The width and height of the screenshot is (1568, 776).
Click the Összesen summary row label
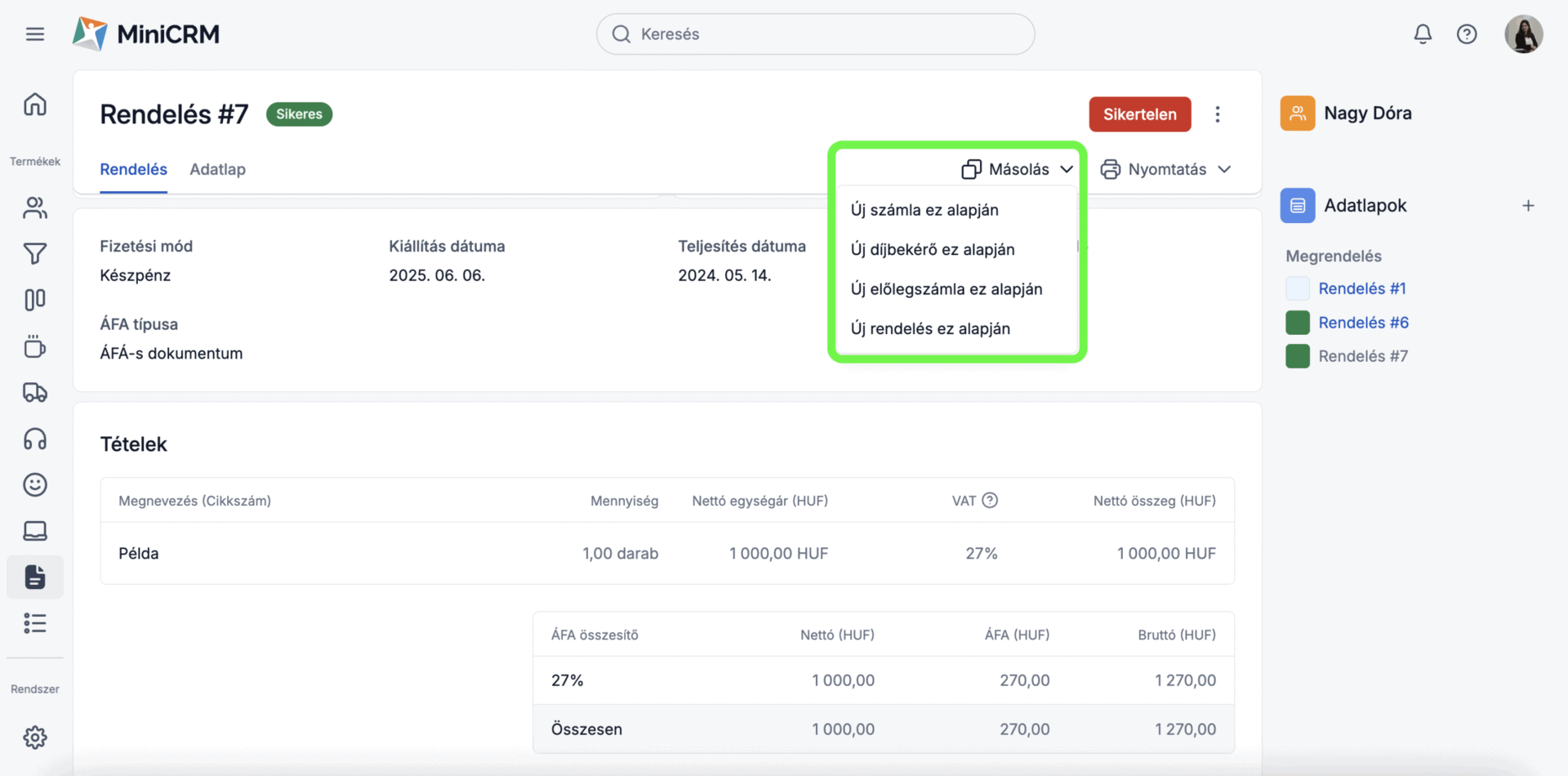pos(586,729)
